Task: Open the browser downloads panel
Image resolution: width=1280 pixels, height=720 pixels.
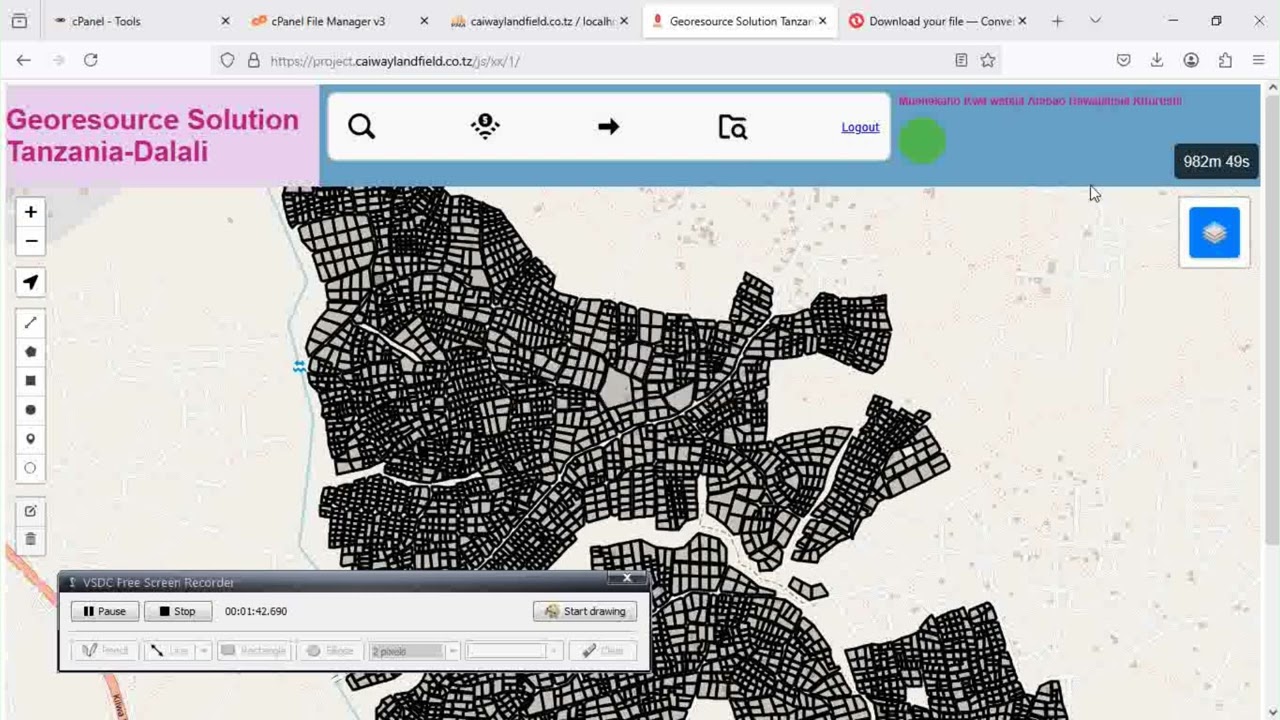Action: [x=1157, y=60]
